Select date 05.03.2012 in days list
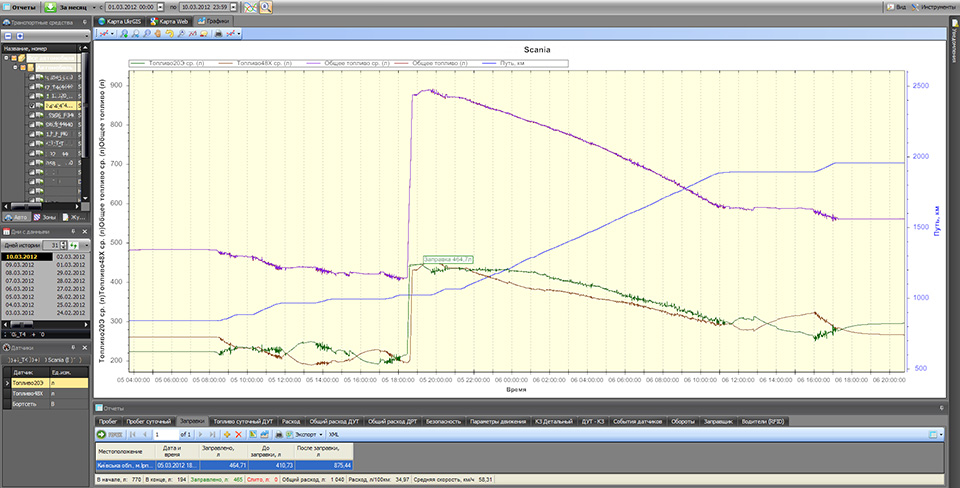 tap(20, 296)
